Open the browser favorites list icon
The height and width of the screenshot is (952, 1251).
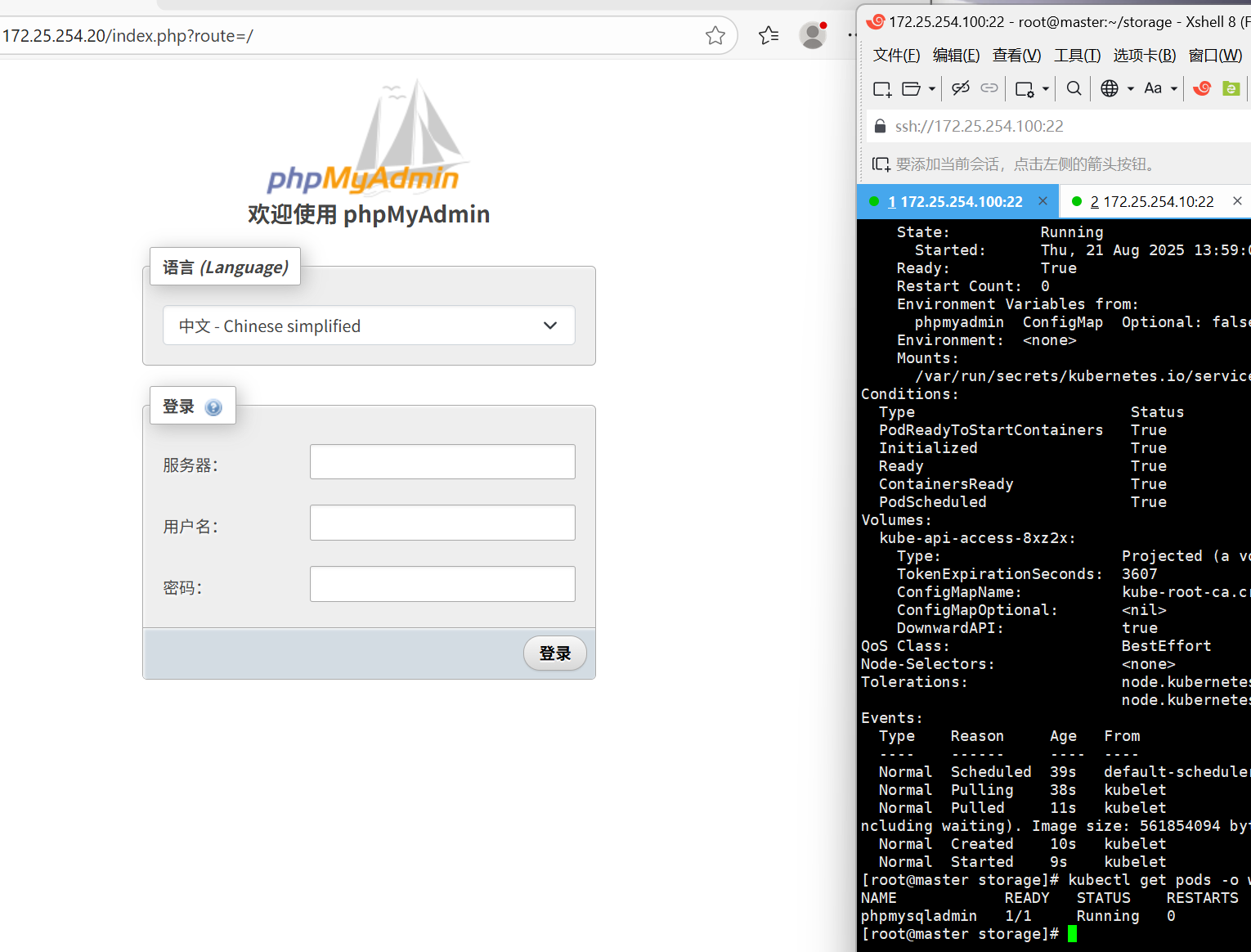[769, 35]
